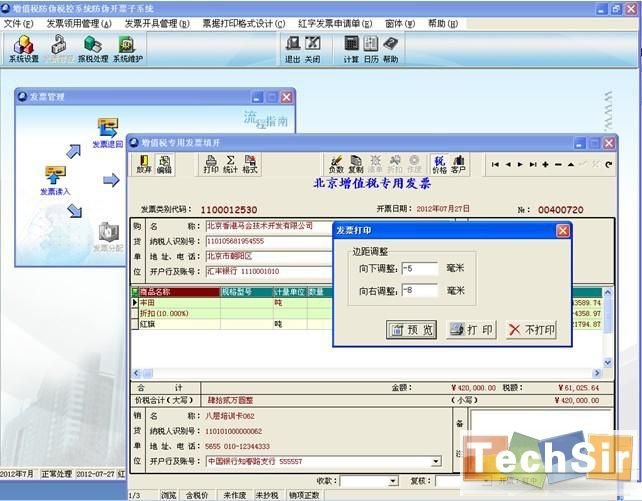Click the 向右调整 margin input field
642x501 pixels.
point(420,291)
